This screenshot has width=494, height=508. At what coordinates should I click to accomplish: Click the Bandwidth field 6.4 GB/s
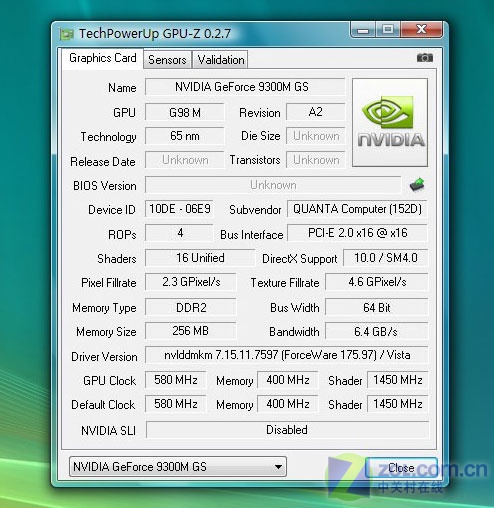(377, 331)
